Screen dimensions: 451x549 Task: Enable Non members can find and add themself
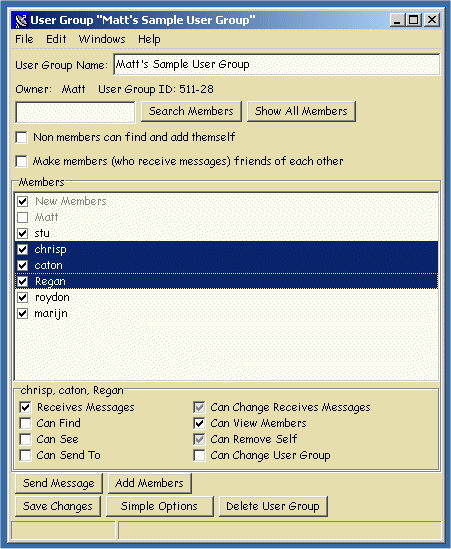[22, 137]
